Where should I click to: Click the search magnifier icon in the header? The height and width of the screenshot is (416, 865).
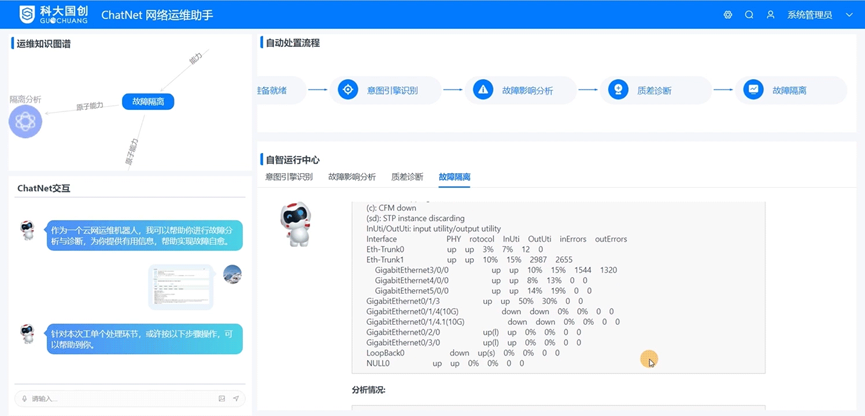pyautogui.click(x=749, y=15)
